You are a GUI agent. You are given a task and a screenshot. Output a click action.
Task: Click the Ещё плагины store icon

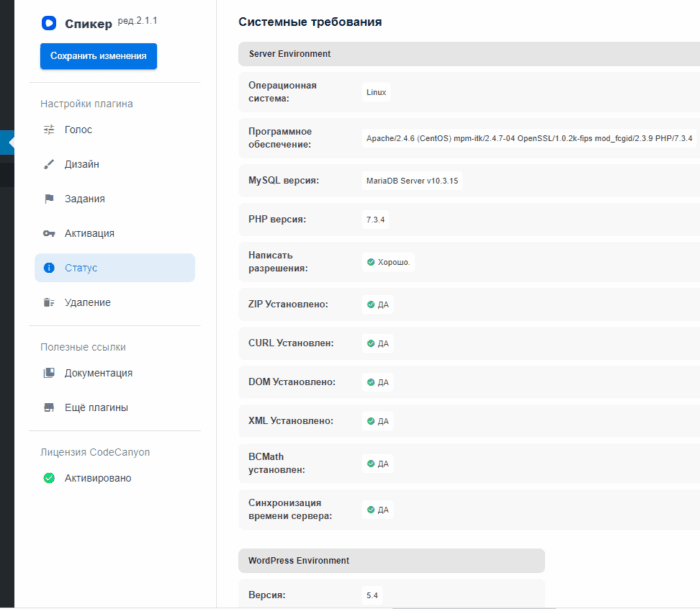tap(49, 408)
